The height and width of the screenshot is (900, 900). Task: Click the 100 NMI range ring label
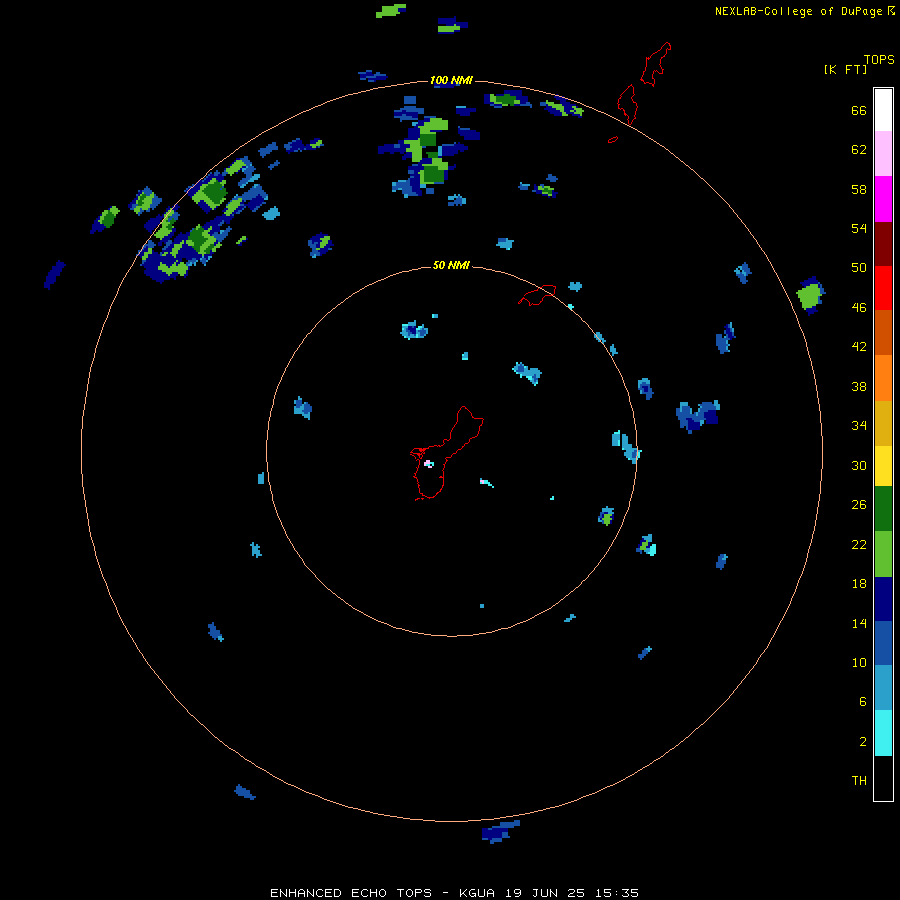pyautogui.click(x=451, y=80)
